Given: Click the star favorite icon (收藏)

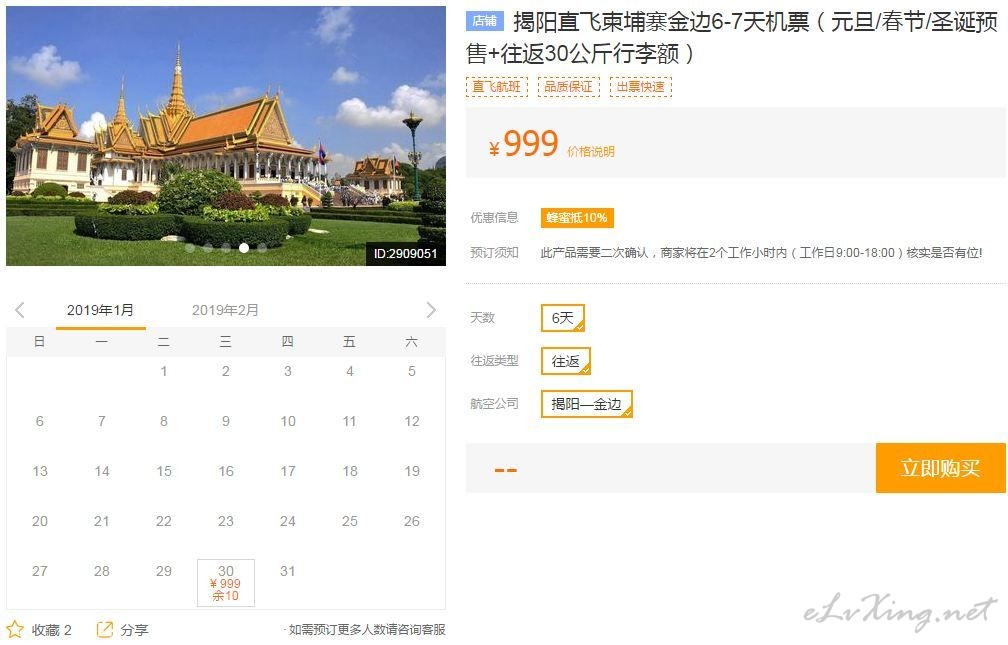Looking at the screenshot, I should (x=15, y=630).
